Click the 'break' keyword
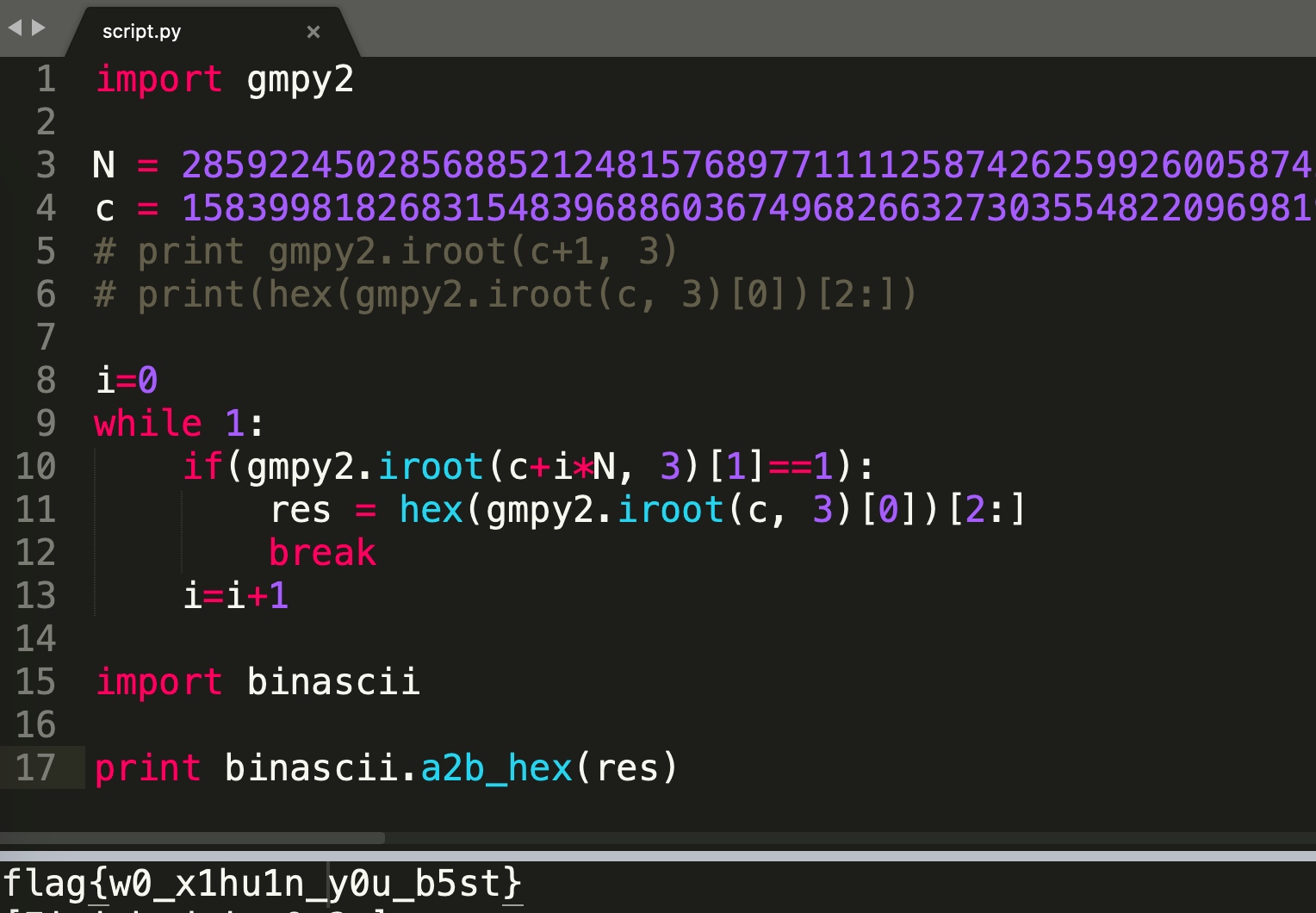The height and width of the screenshot is (913, 1316). pos(323,552)
